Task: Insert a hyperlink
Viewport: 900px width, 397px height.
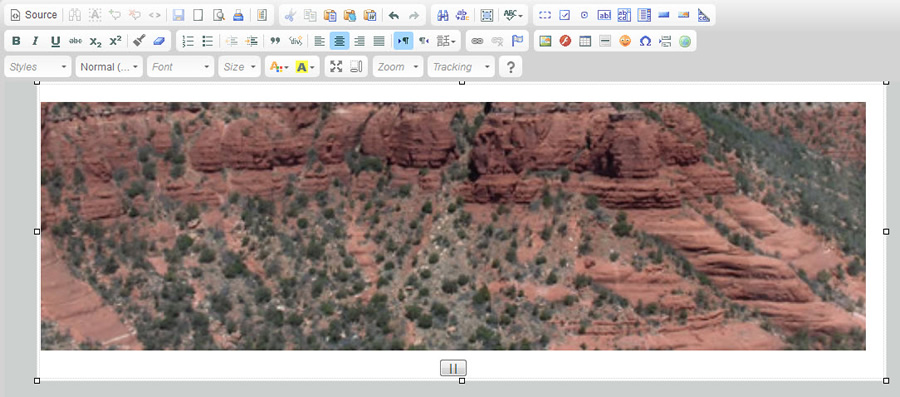Action: pos(477,41)
